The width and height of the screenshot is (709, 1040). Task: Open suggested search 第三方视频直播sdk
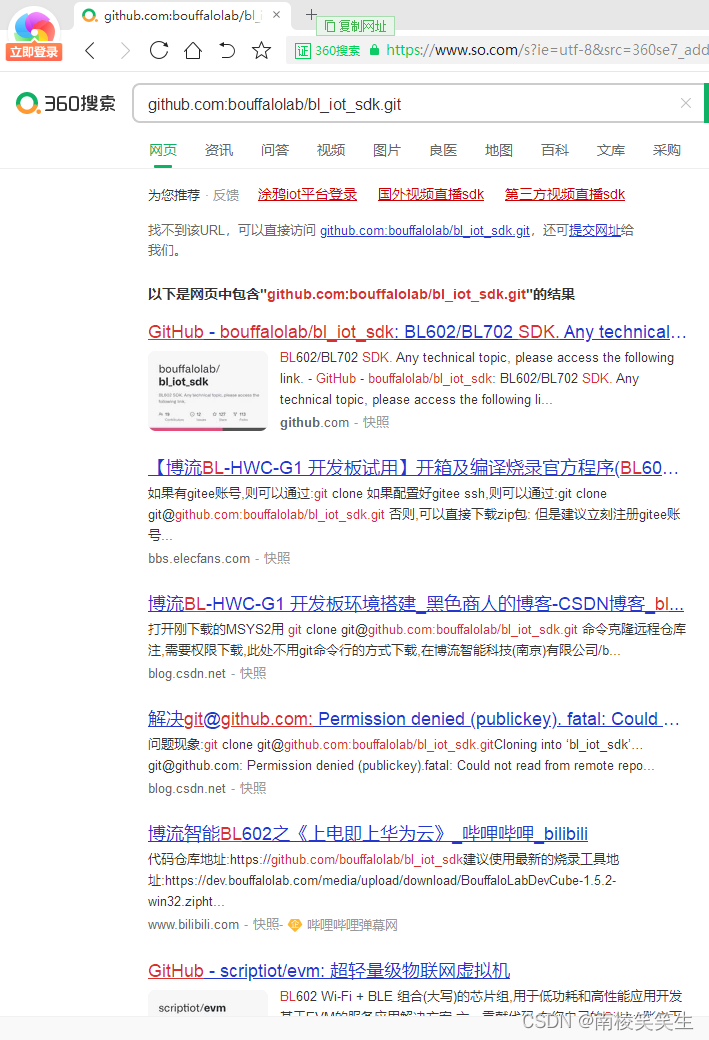(565, 194)
